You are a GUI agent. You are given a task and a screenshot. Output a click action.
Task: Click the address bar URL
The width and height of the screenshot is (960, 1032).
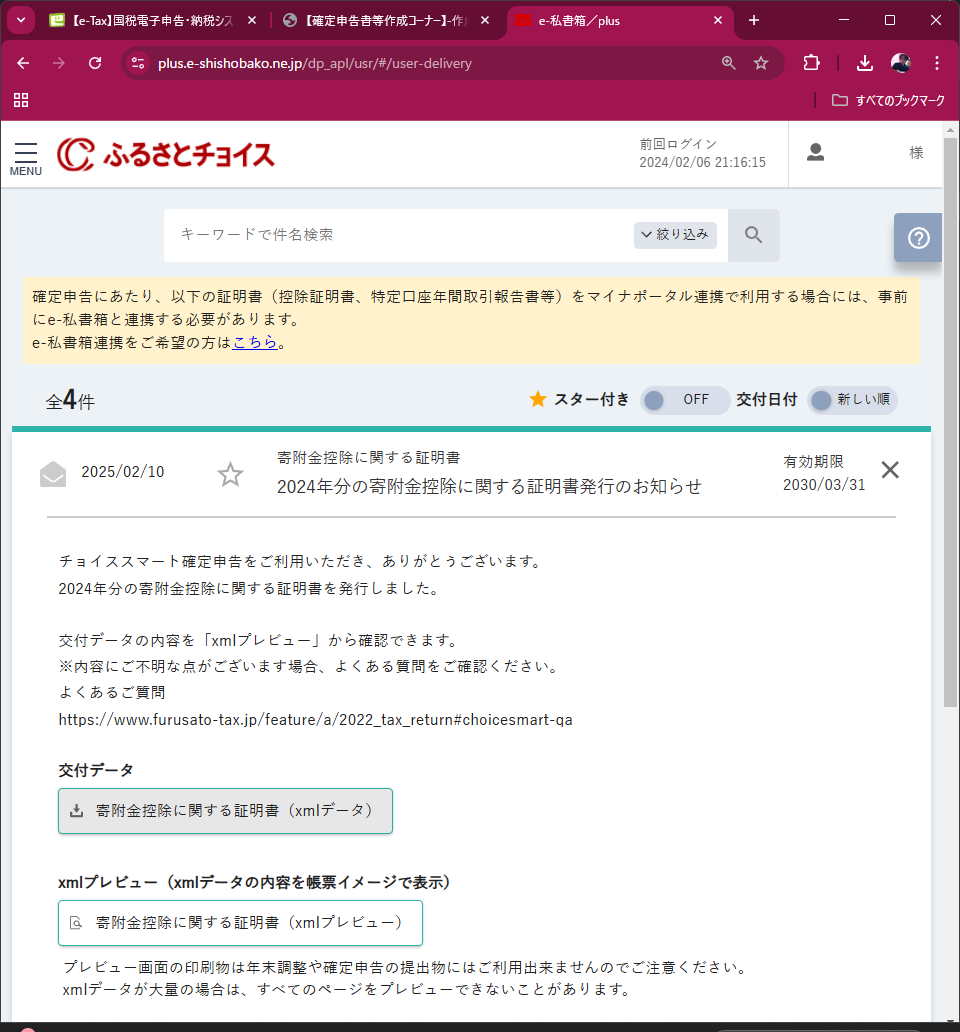click(315, 63)
